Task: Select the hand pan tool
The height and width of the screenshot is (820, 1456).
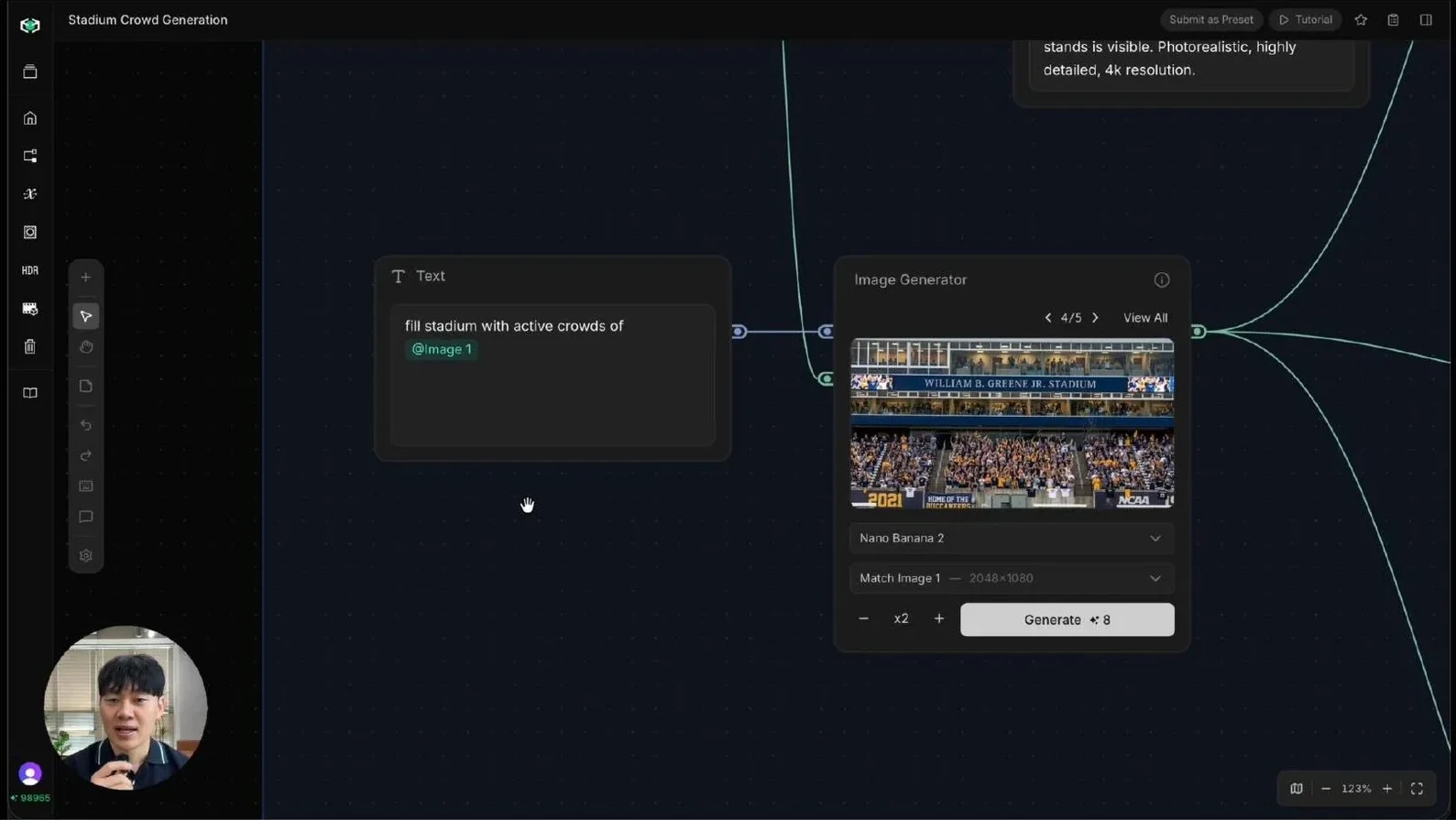Action: [86, 347]
